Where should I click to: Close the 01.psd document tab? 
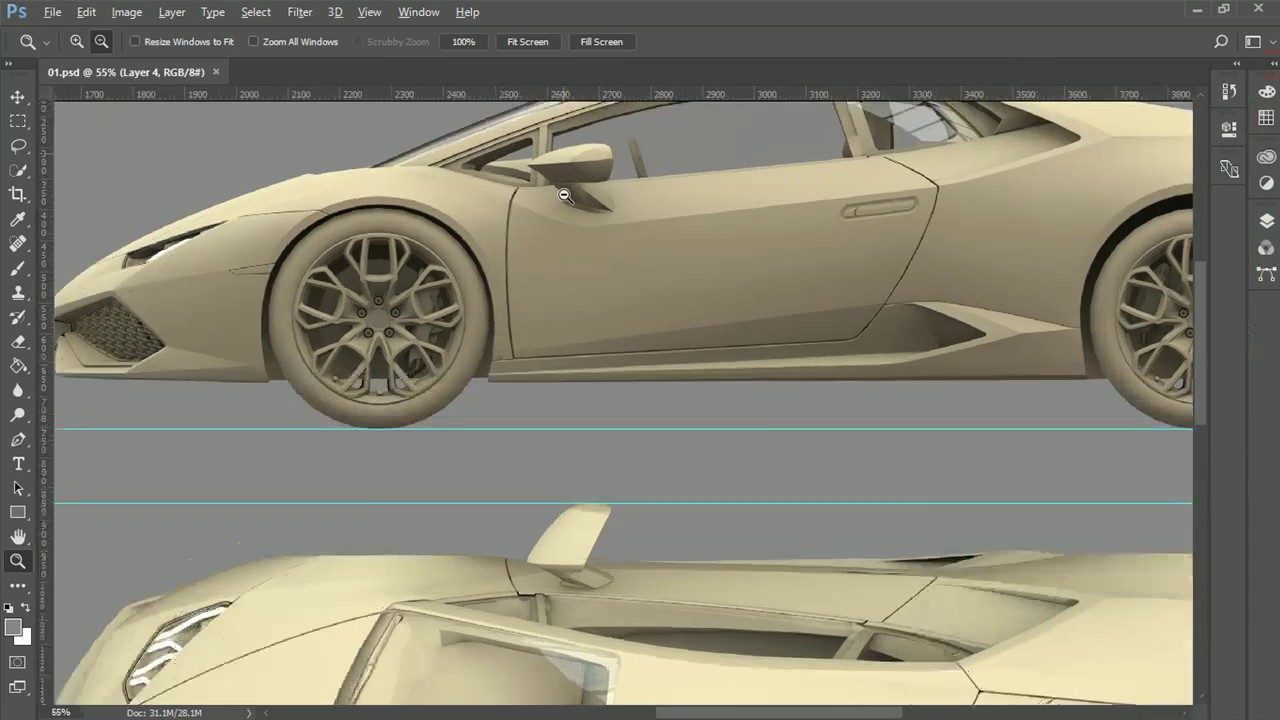[x=216, y=72]
